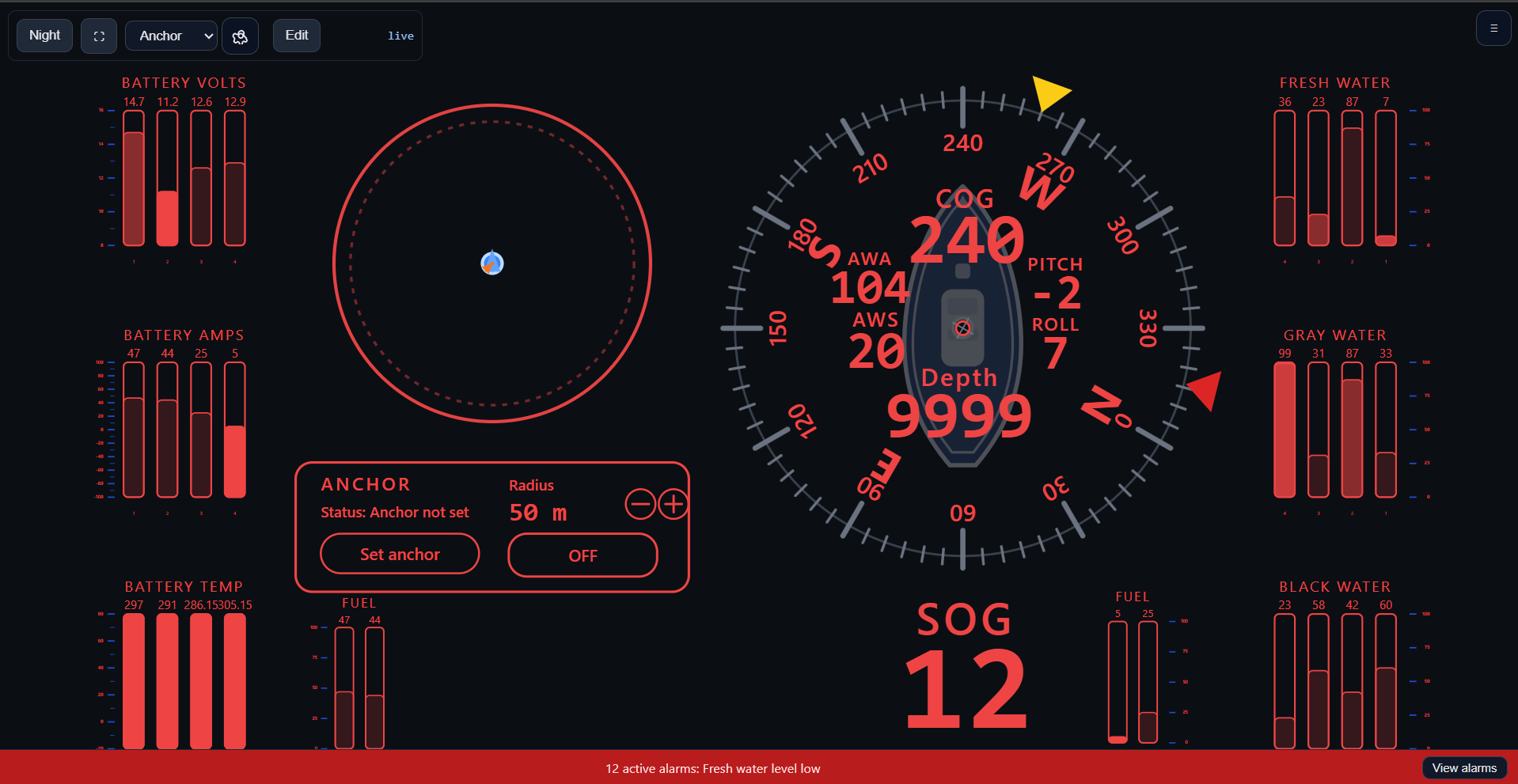
Task: Click the active alarms banner message
Action: 712,769
